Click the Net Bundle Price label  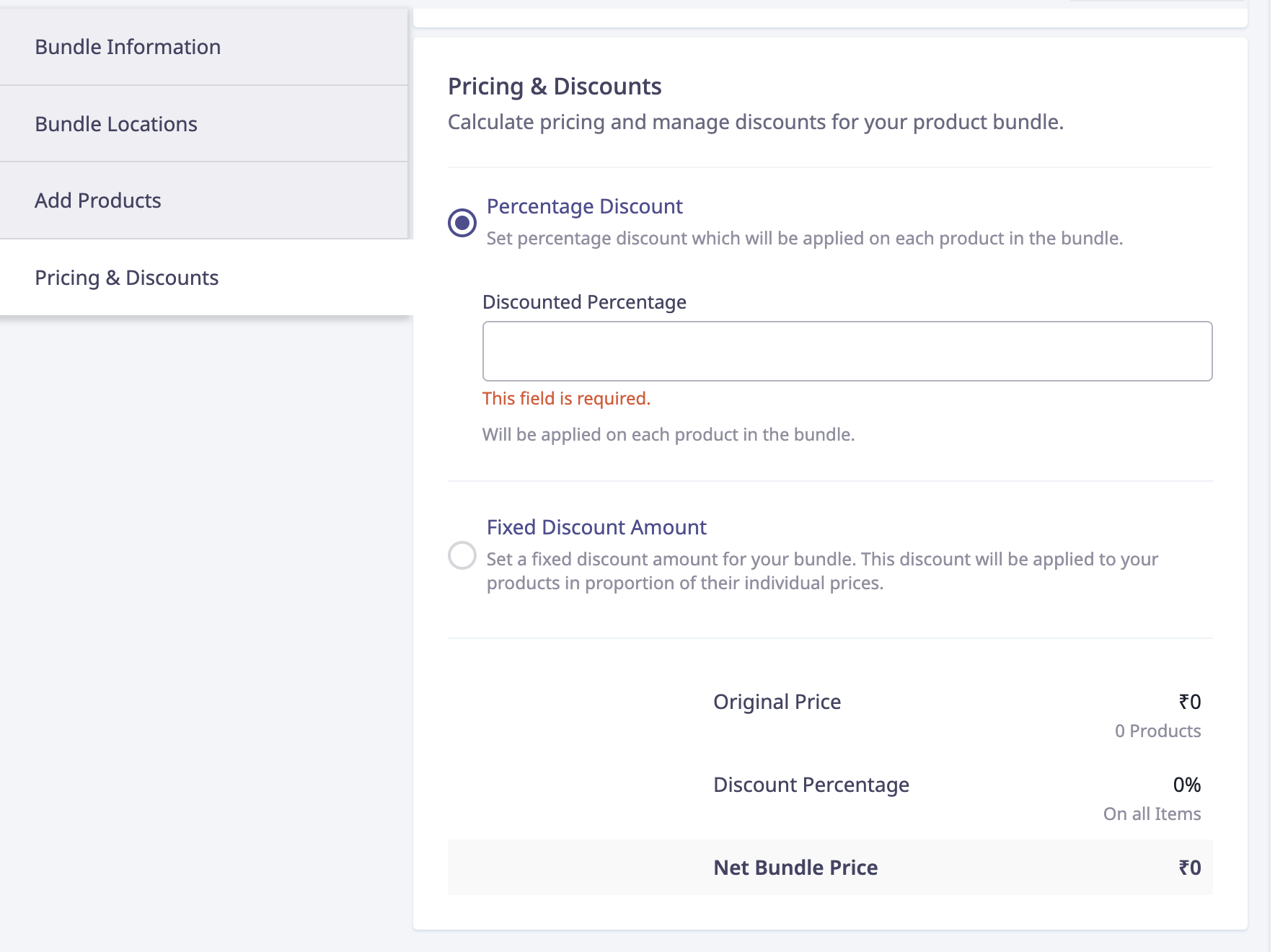tap(795, 868)
